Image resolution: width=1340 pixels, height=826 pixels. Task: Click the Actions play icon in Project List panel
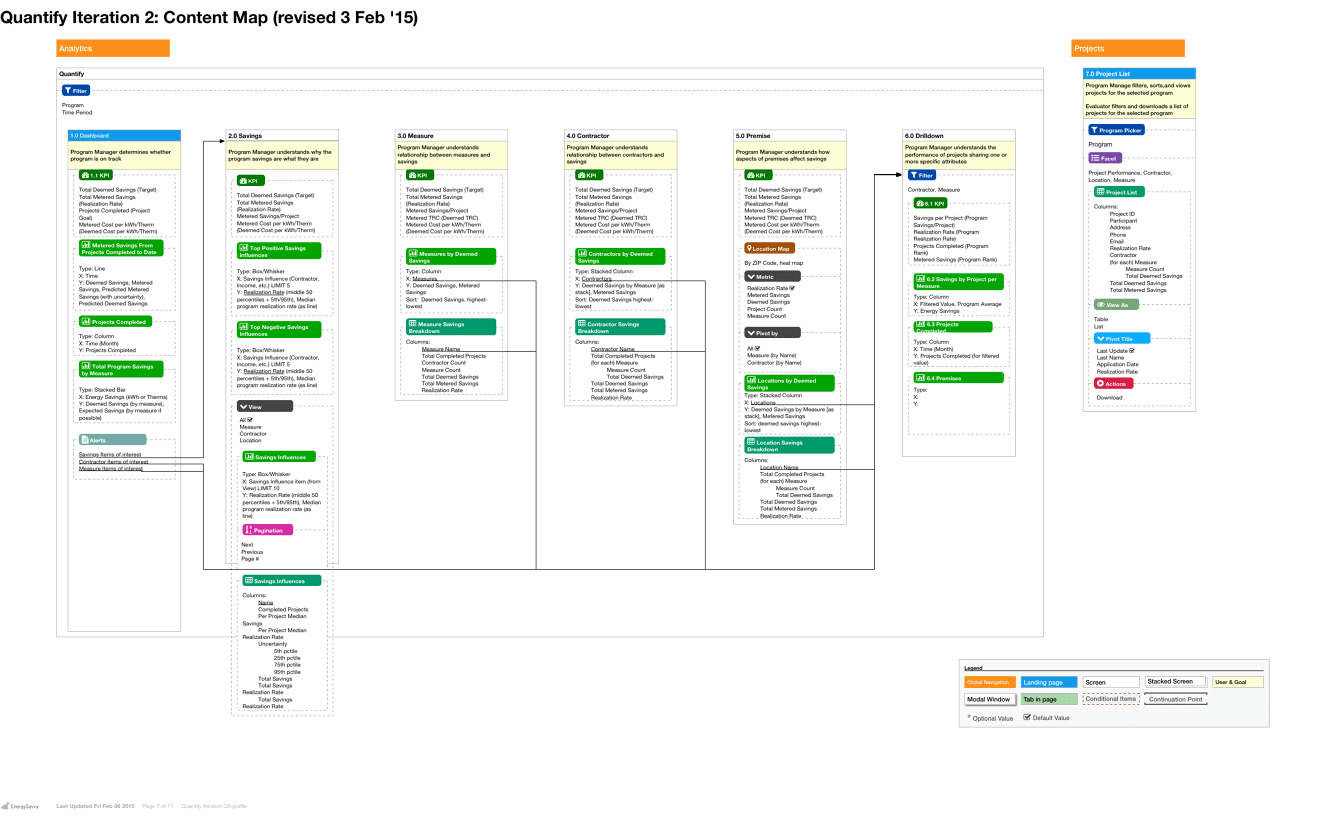coord(1099,383)
